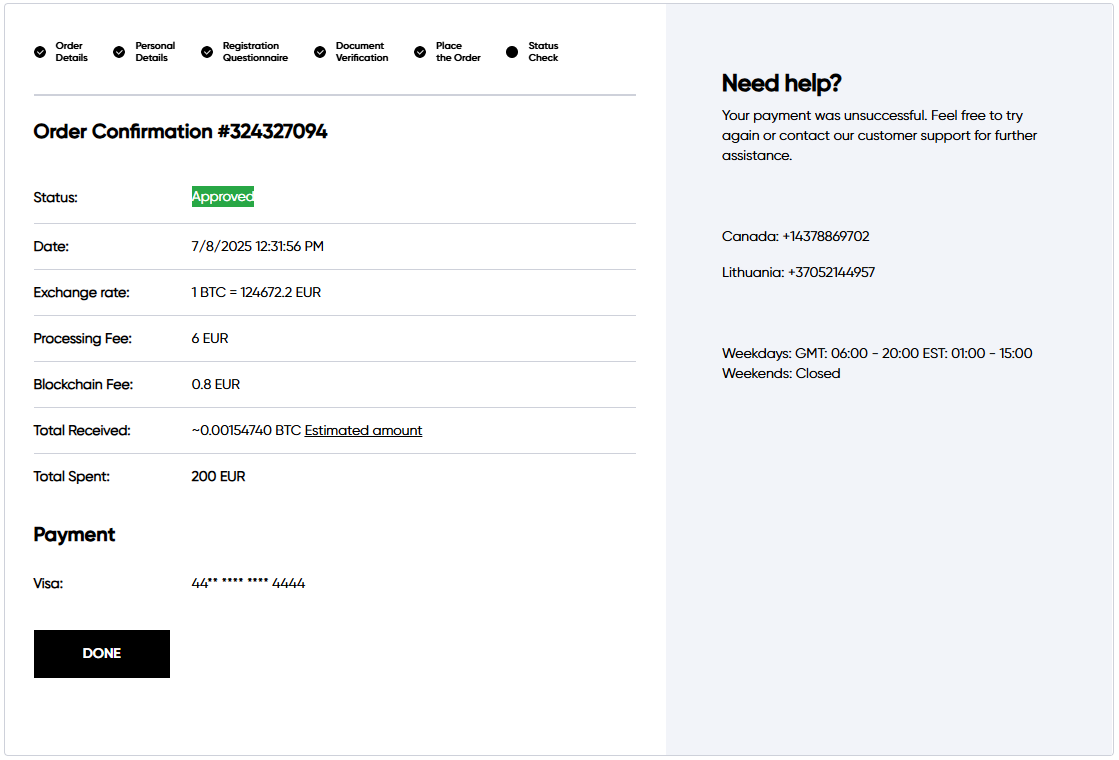This screenshot has height=760, width=1119.
Task: Select the Order Details step label
Action: 71,52
